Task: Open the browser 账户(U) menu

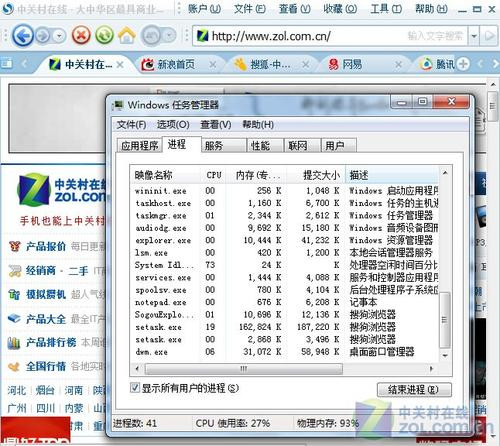Action: (204, 8)
